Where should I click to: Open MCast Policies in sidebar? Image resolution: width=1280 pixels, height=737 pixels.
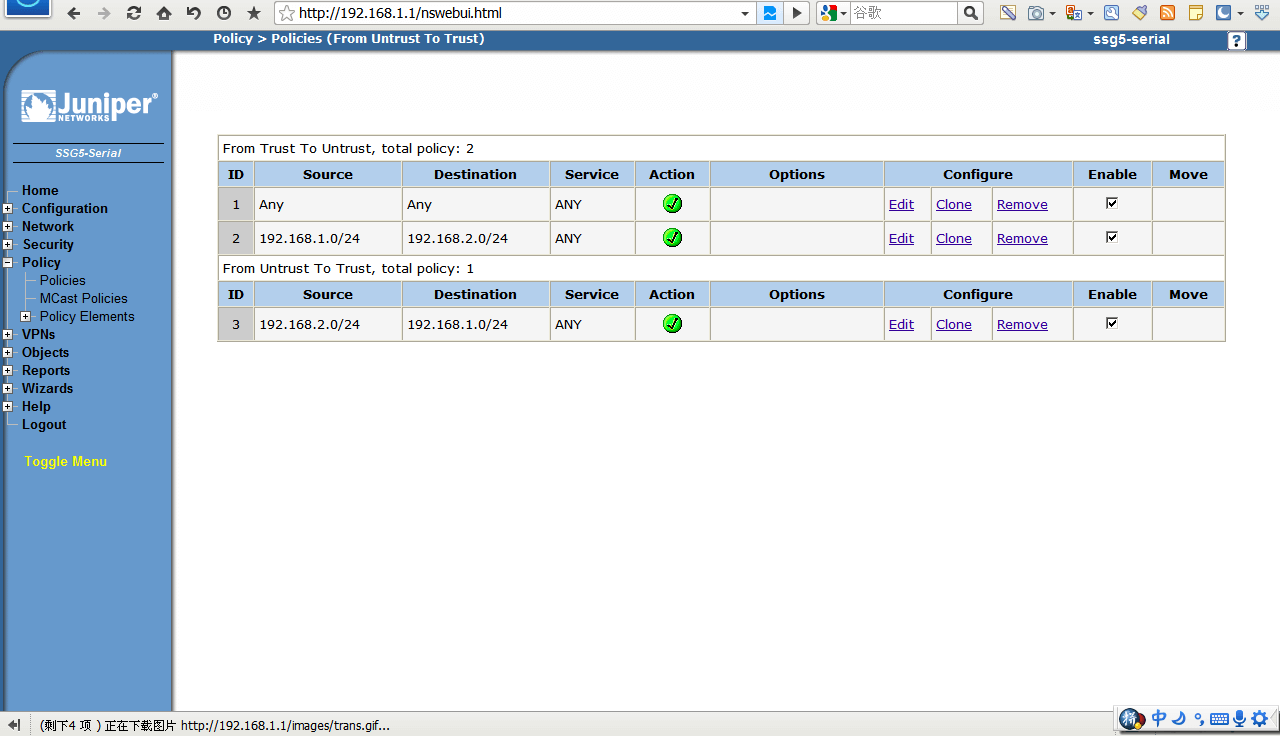pyautogui.click(x=83, y=298)
